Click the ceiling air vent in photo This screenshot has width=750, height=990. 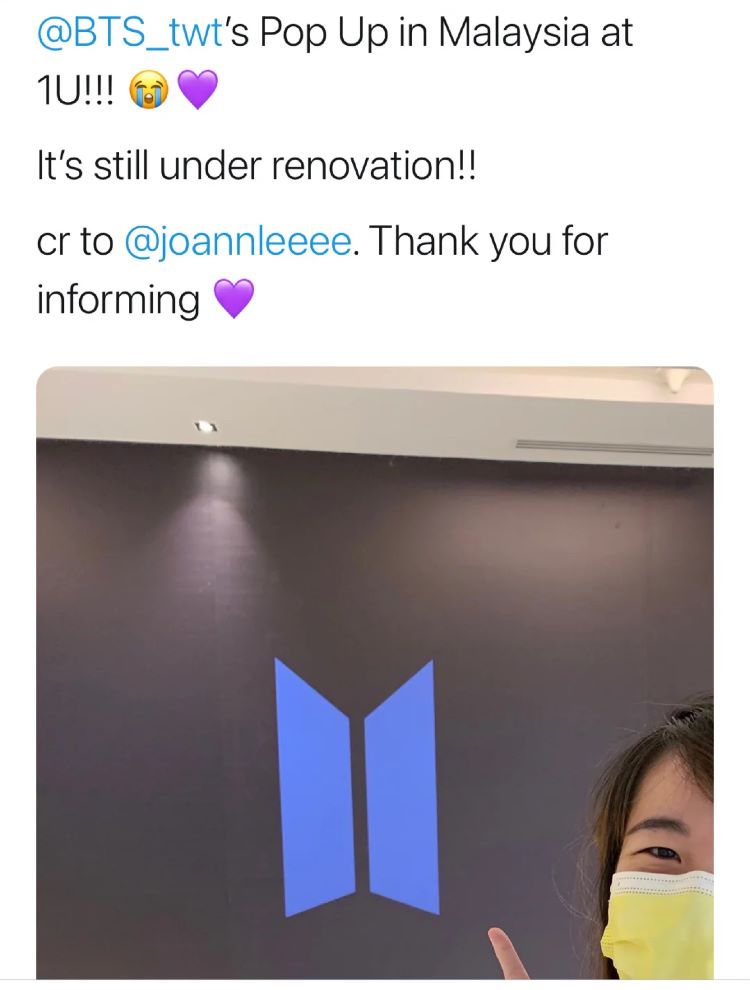click(x=614, y=446)
